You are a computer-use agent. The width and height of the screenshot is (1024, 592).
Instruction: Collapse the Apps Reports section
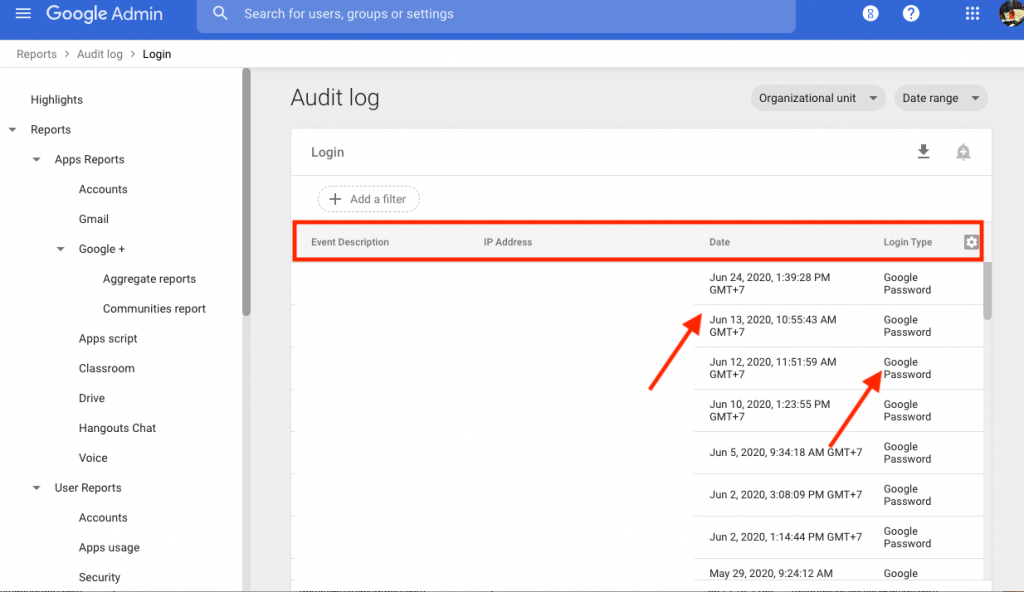coord(37,159)
